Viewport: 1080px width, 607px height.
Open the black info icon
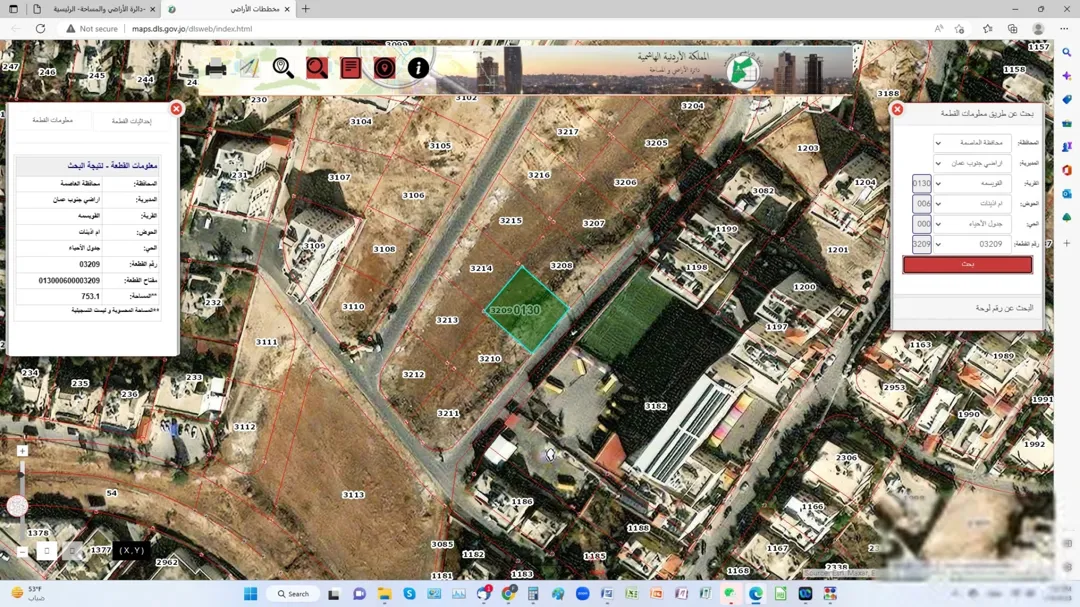[418, 68]
